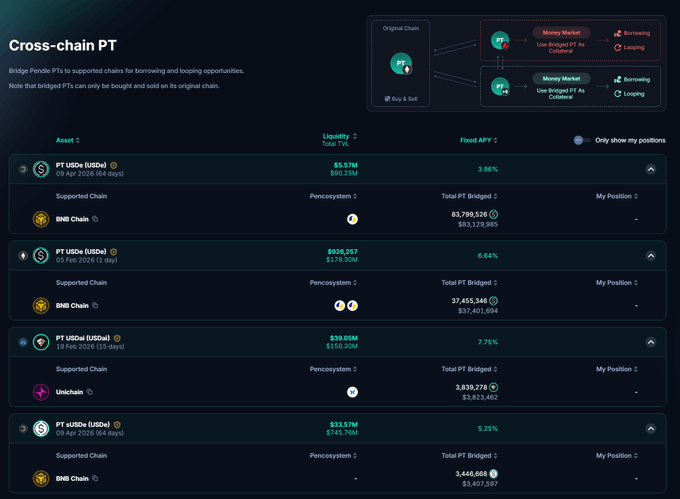680x499 pixels.
Task: Sort the table by Fixed APY
Action: click(478, 140)
